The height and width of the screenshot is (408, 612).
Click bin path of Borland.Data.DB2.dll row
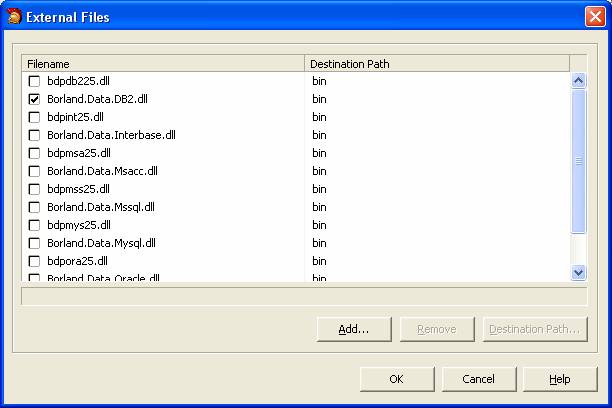pos(319,99)
